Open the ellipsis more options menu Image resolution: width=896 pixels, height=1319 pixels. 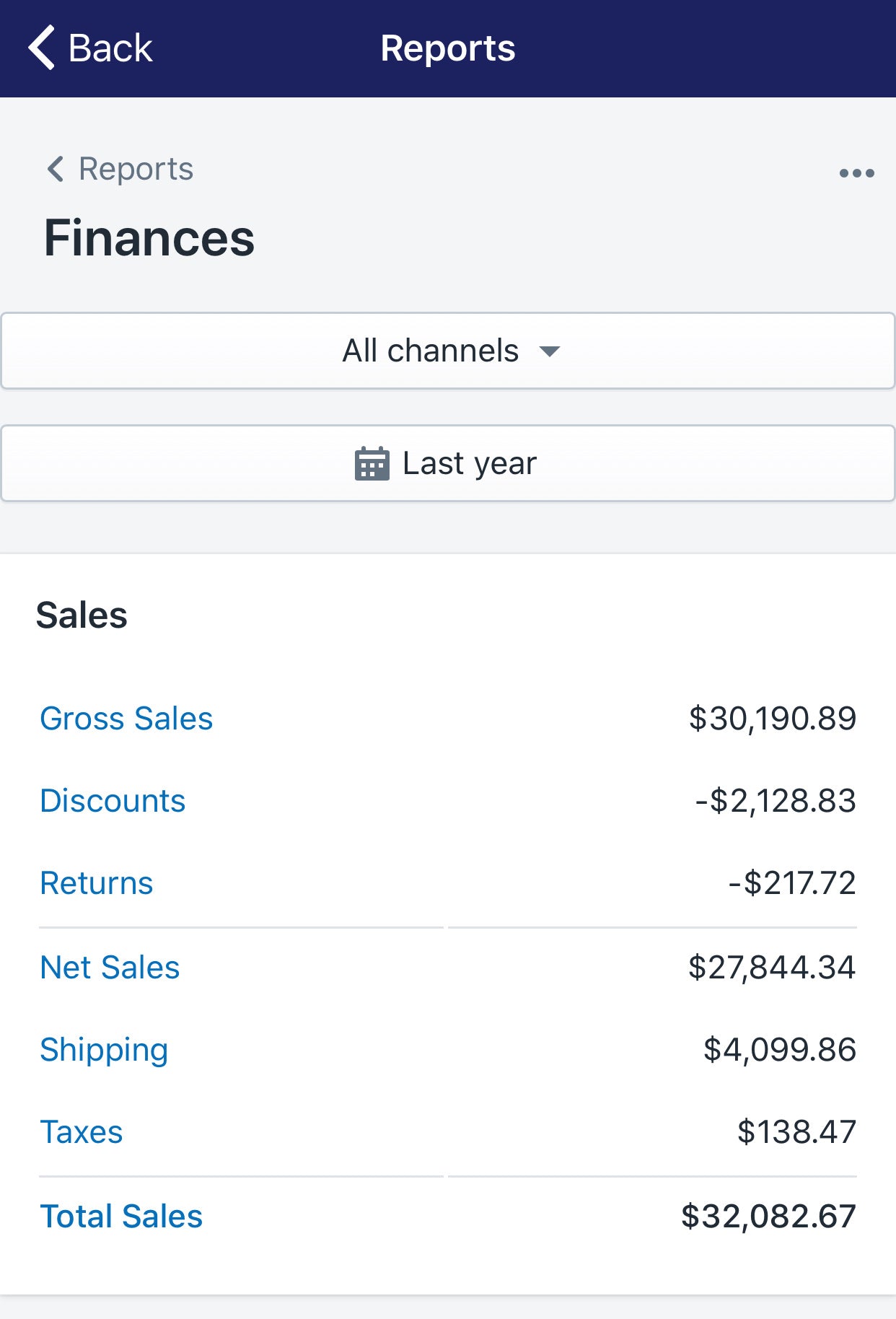pyautogui.click(x=856, y=172)
